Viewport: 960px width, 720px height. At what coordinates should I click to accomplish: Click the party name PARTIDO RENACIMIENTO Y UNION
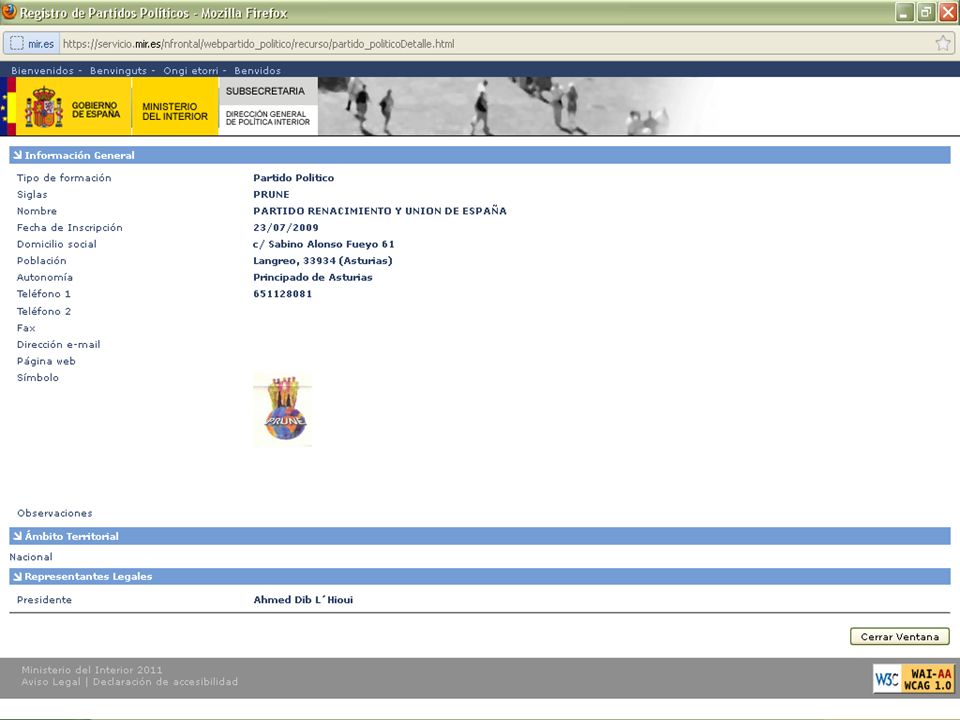point(380,211)
